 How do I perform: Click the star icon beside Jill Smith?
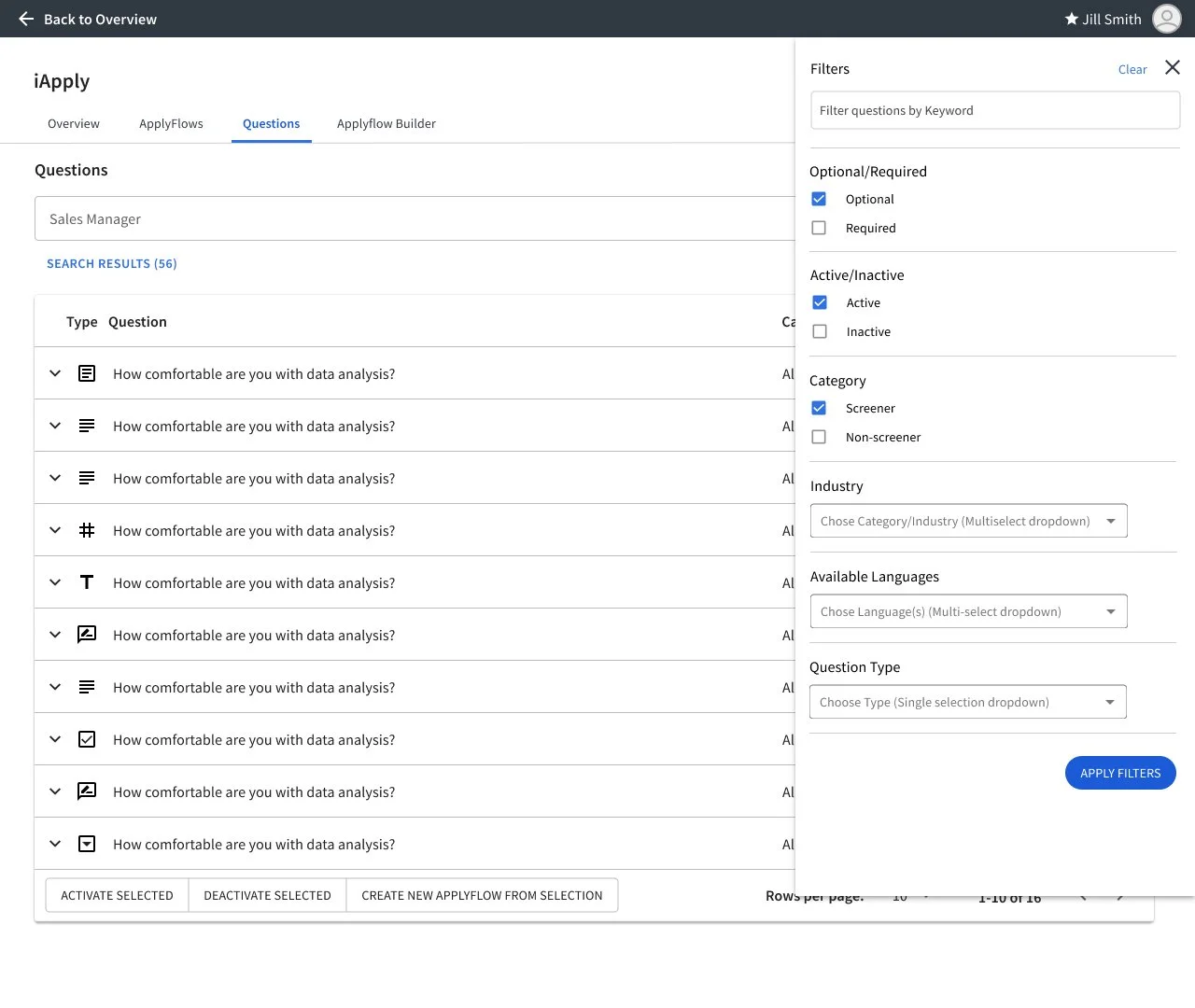(1072, 19)
